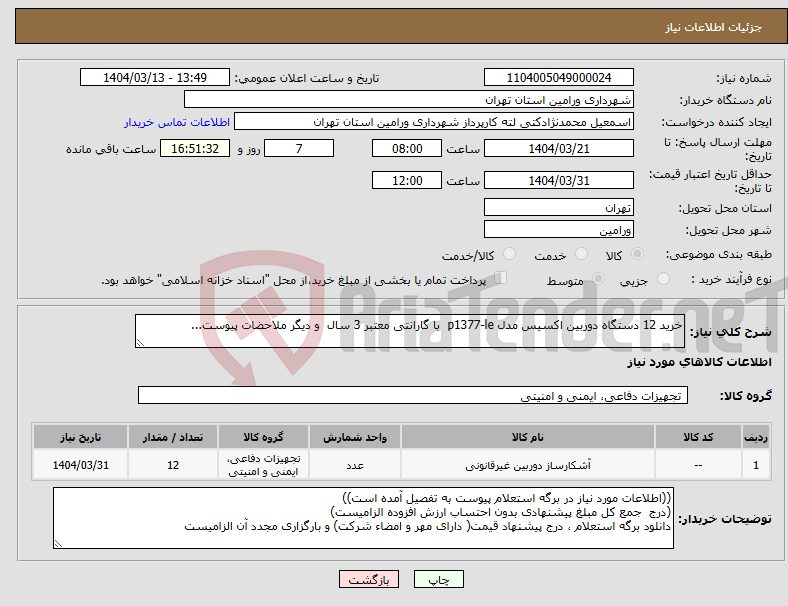The width and height of the screenshot is (788, 606).
Task: Click the goods group cell in row 1
Action: pyautogui.click(x=263, y=465)
